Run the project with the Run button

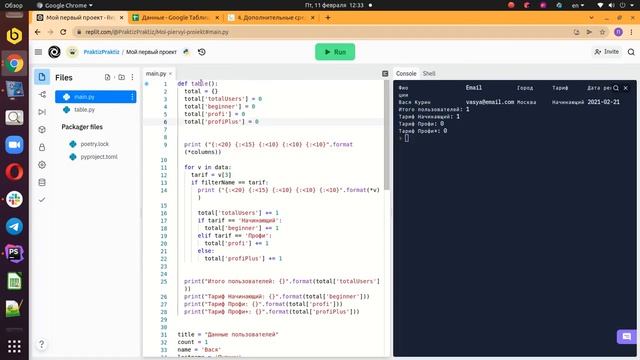335,52
